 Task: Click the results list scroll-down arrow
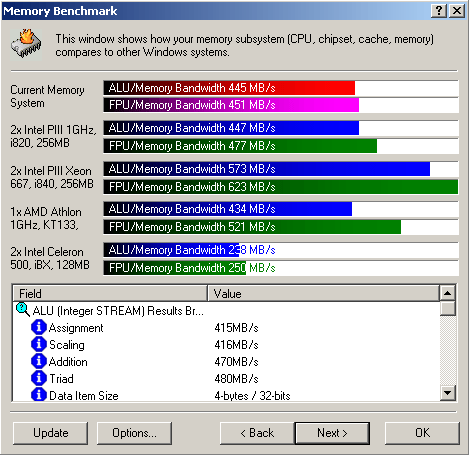(x=447, y=393)
